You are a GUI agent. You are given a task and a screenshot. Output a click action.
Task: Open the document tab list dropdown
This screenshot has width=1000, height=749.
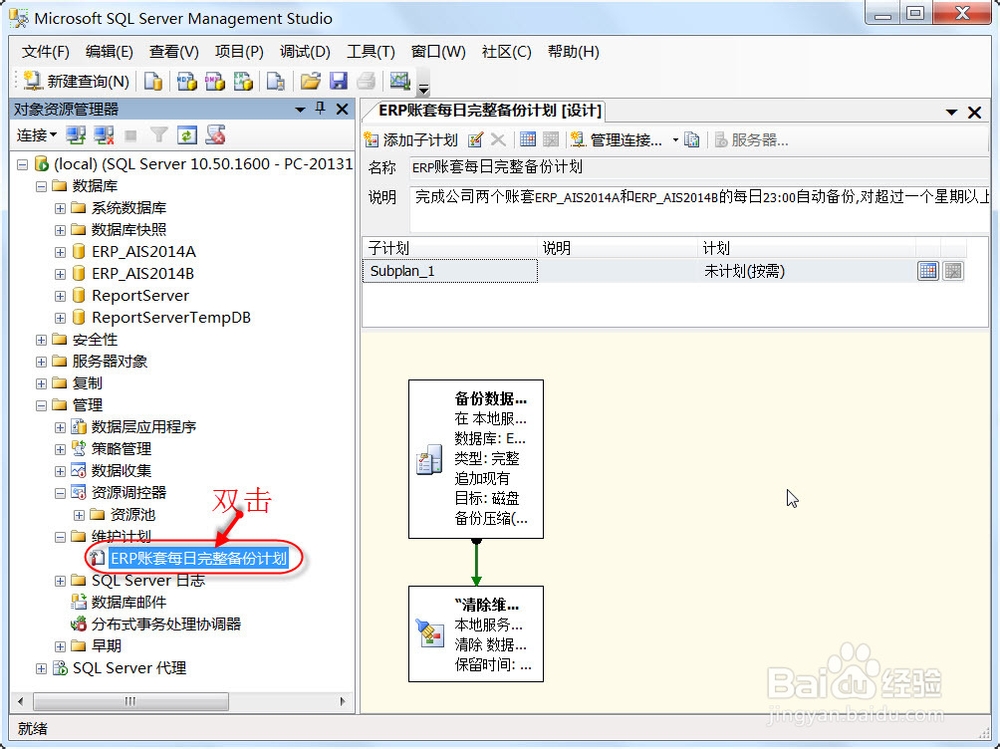coord(952,112)
